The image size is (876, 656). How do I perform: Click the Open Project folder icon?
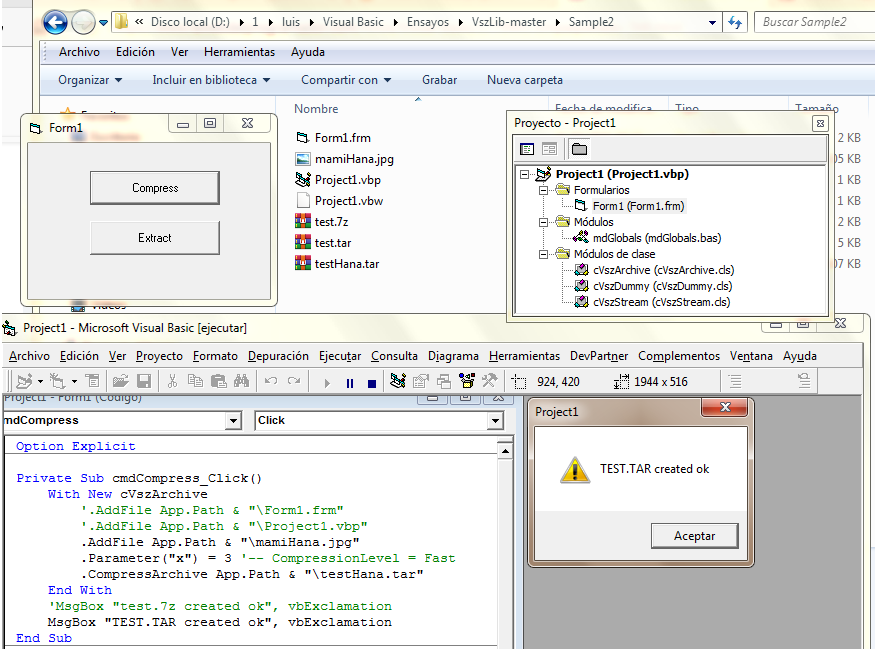[x=120, y=382]
